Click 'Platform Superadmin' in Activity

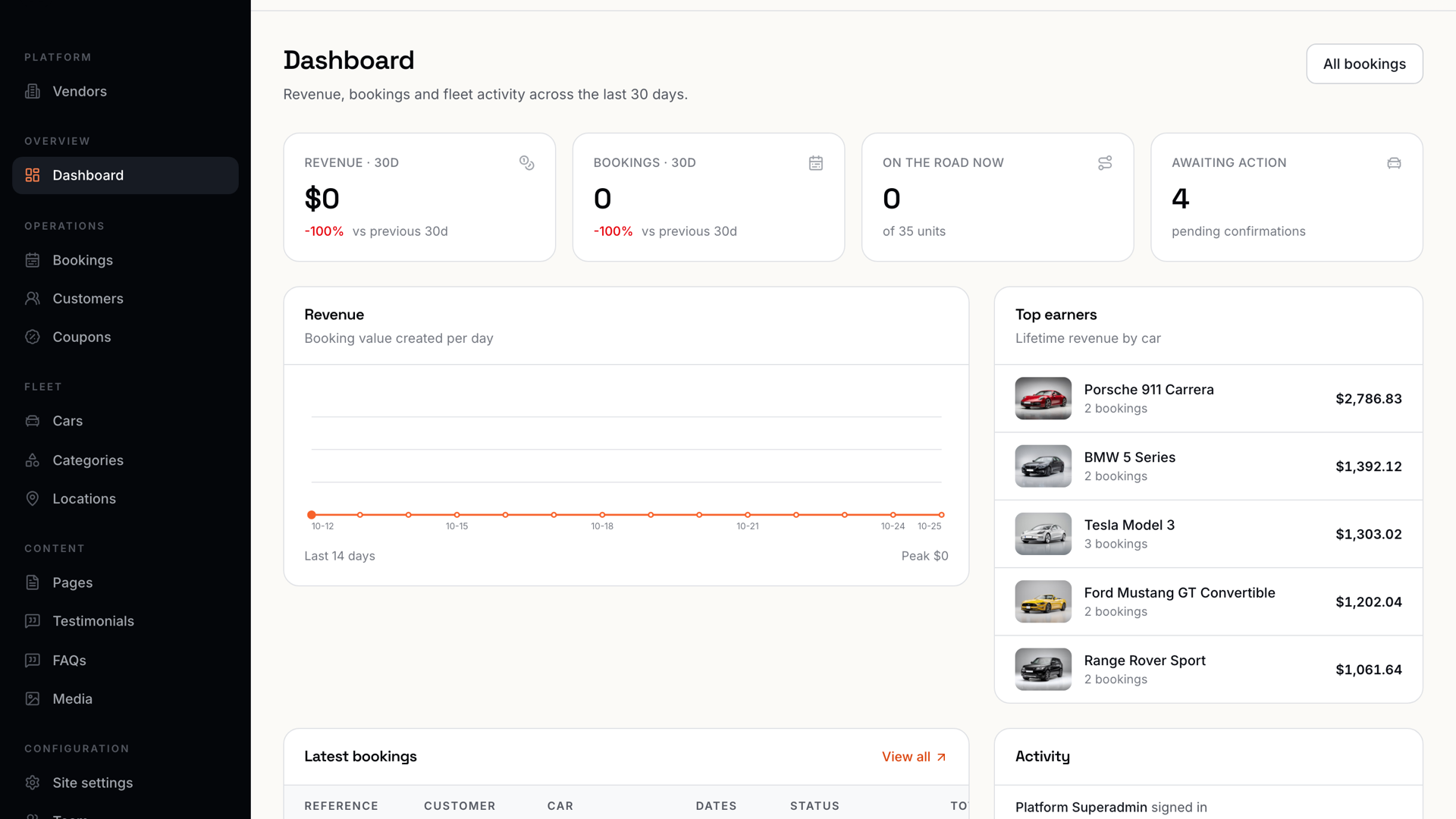(1081, 808)
